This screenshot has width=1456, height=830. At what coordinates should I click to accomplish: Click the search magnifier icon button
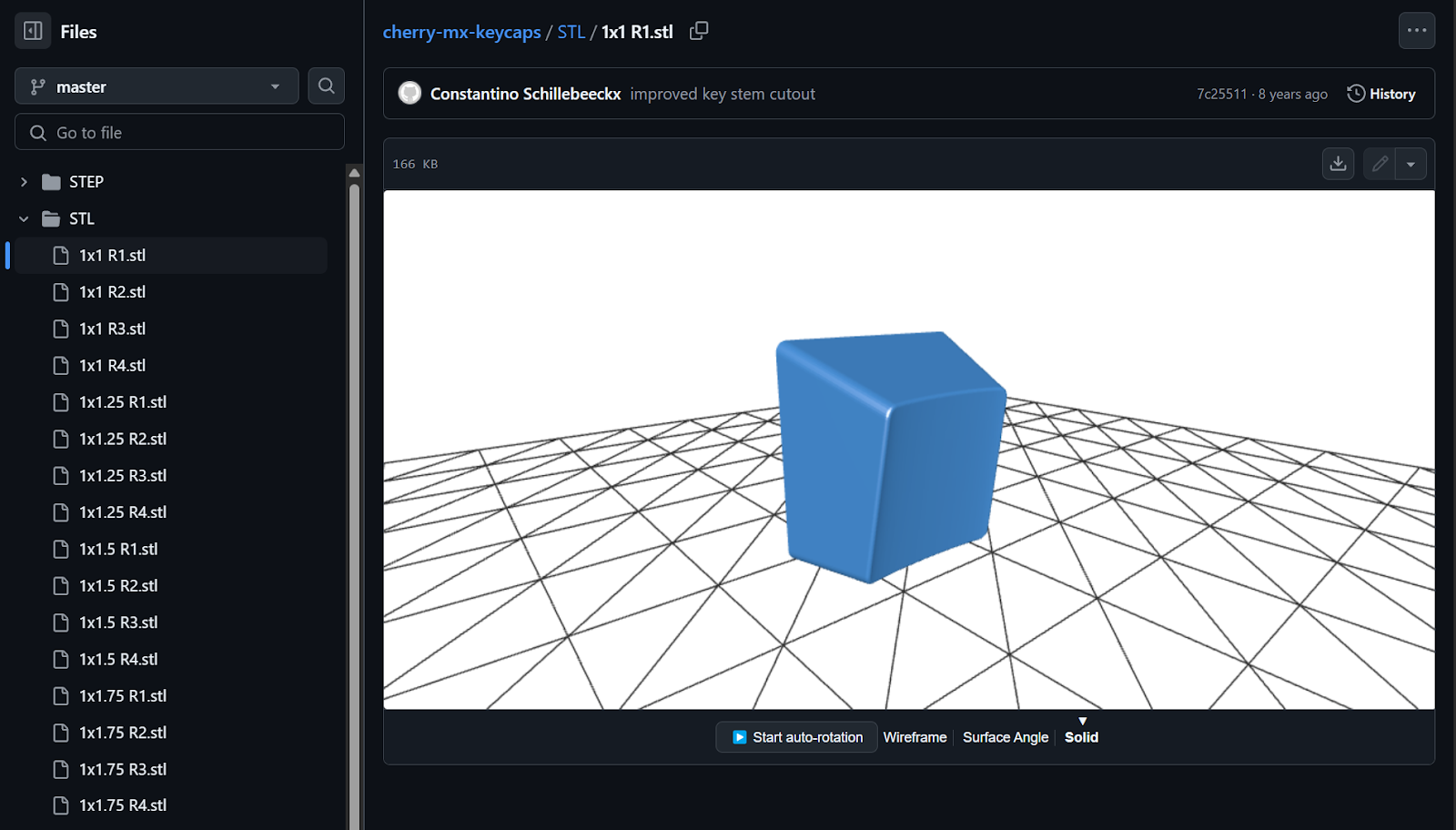(326, 86)
